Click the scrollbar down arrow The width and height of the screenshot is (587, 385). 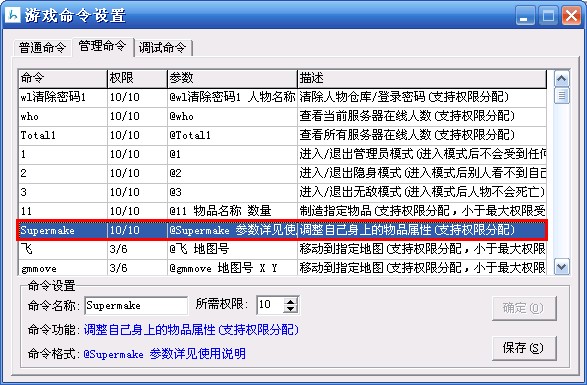coord(562,267)
